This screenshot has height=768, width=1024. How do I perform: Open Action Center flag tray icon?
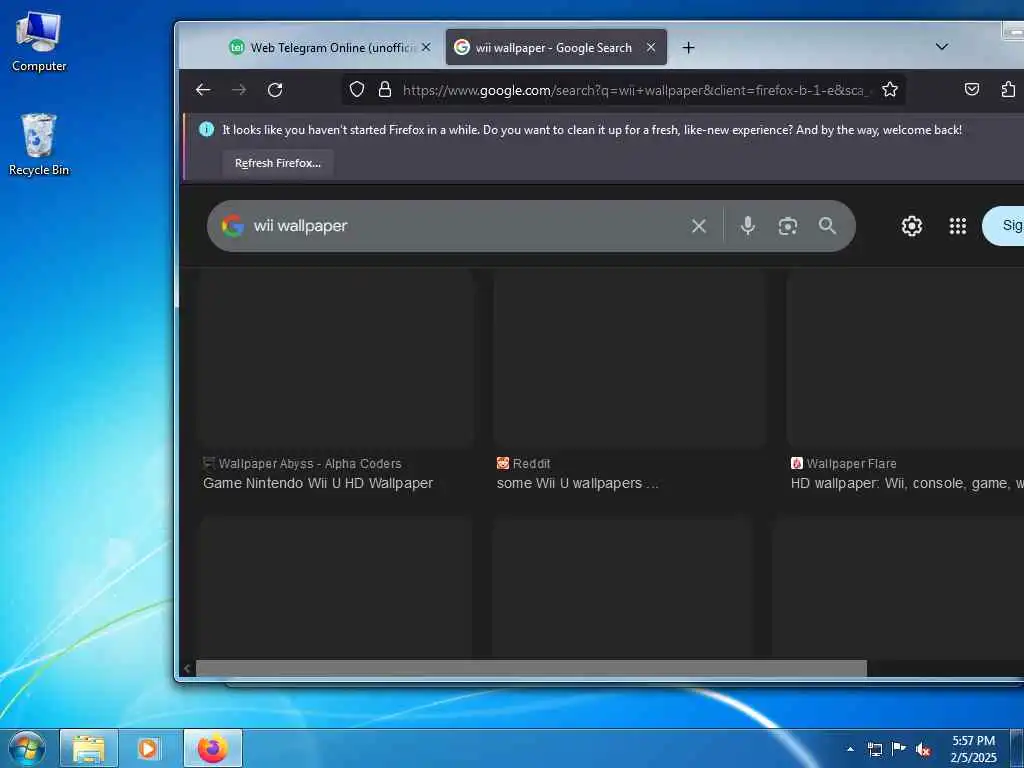899,749
